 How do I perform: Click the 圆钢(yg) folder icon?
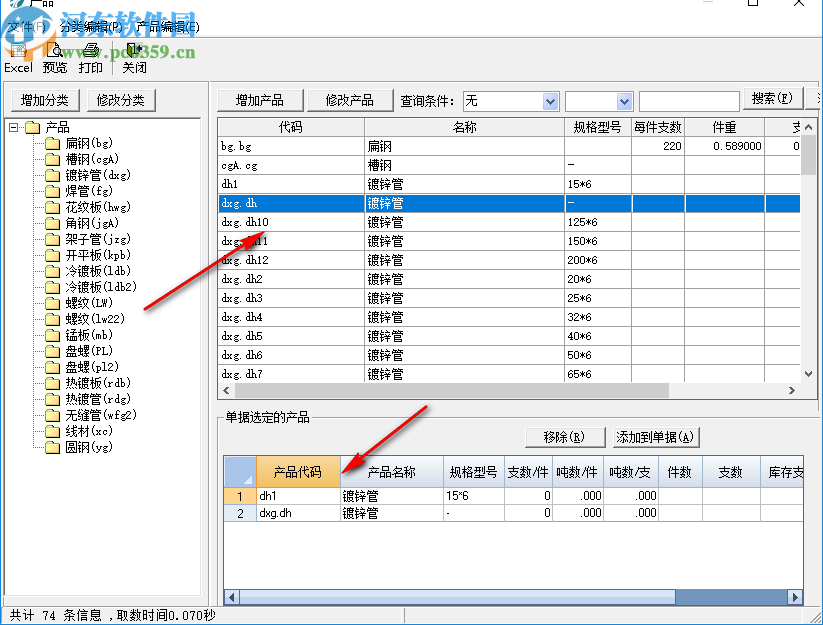tap(52, 447)
